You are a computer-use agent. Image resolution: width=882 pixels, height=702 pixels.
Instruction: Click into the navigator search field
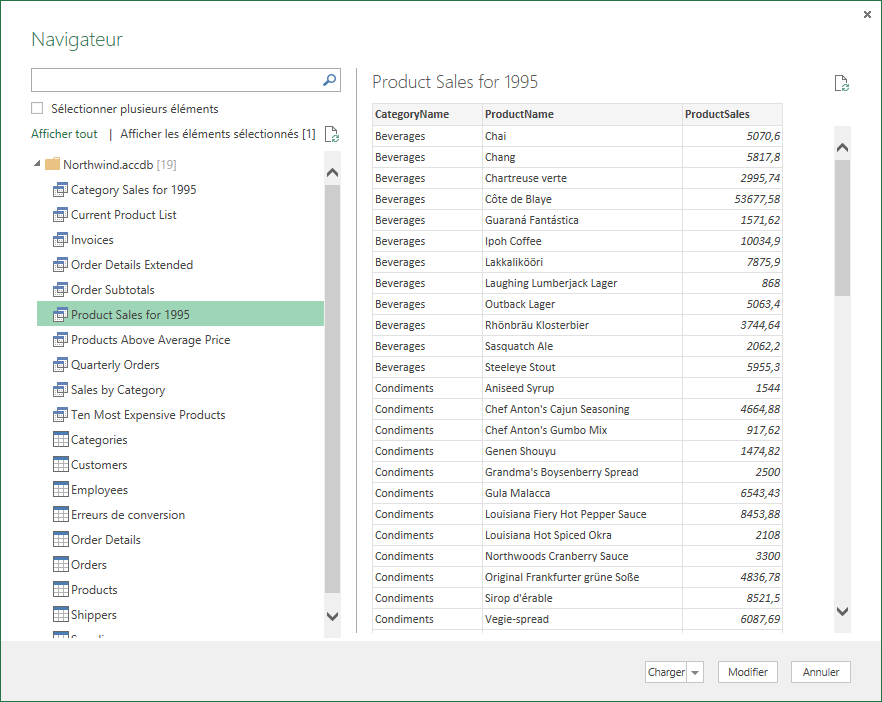coord(175,80)
